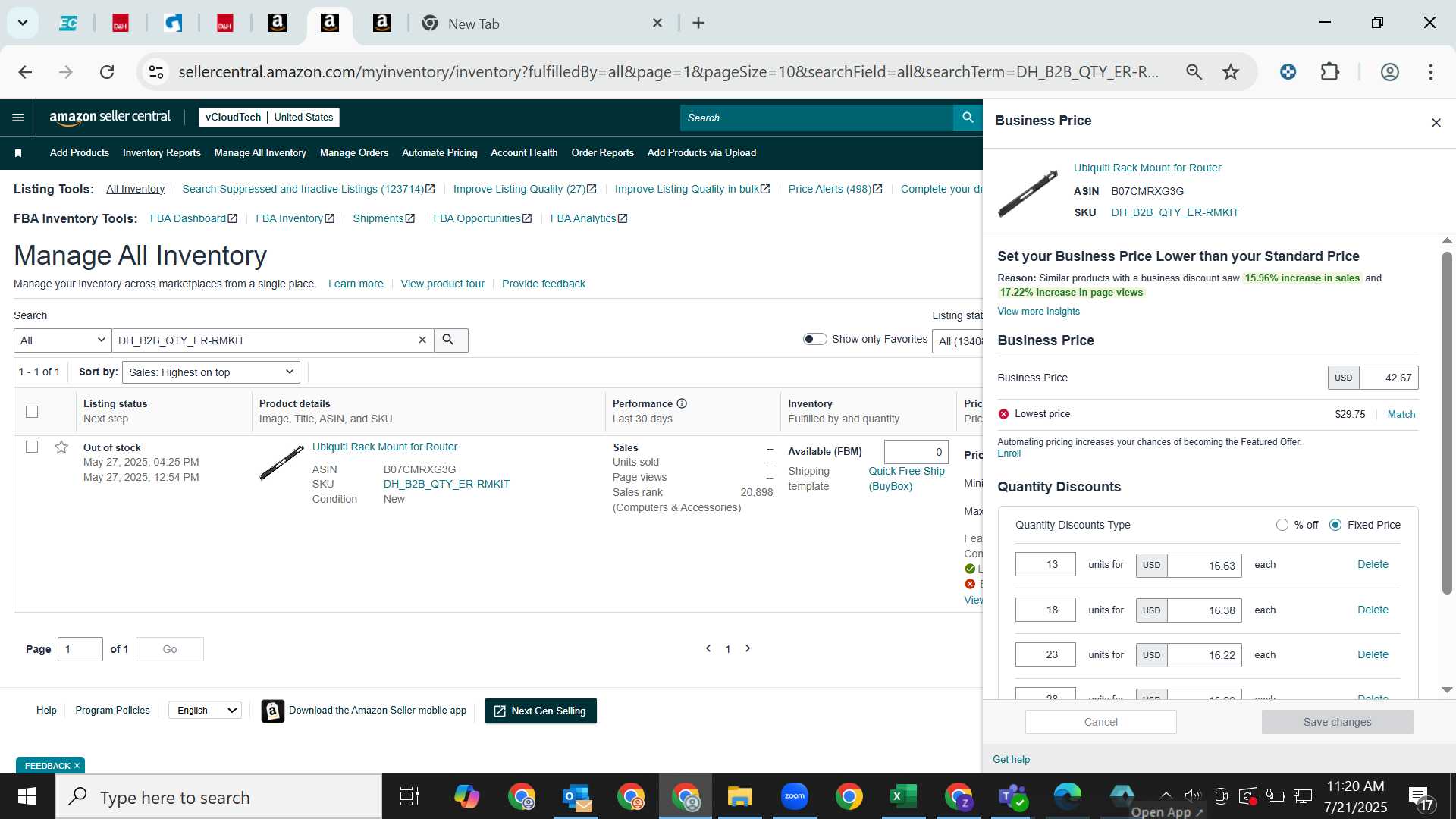Viewport: 1456px width, 819px height.
Task: Click the 18 units quantity field
Action: pos(1045,610)
